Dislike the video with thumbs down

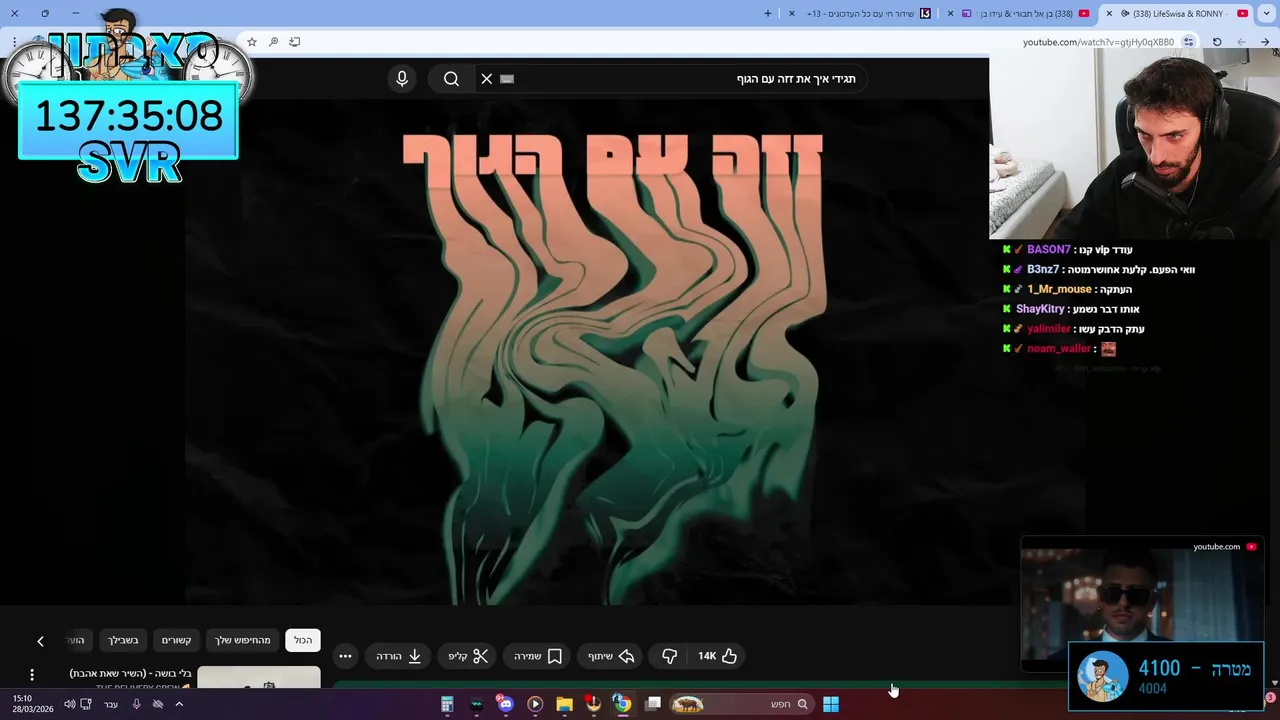tap(669, 656)
